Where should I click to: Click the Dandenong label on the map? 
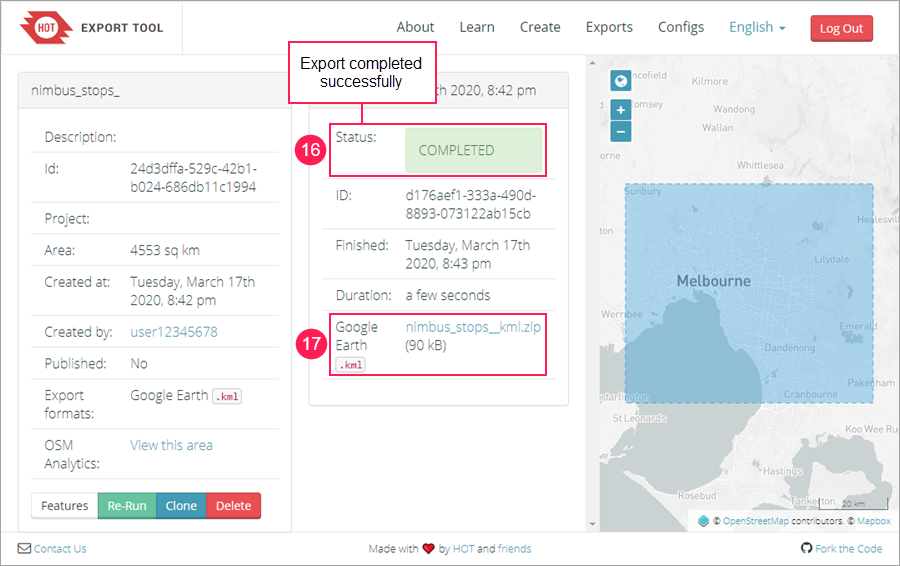pyautogui.click(x=790, y=347)
